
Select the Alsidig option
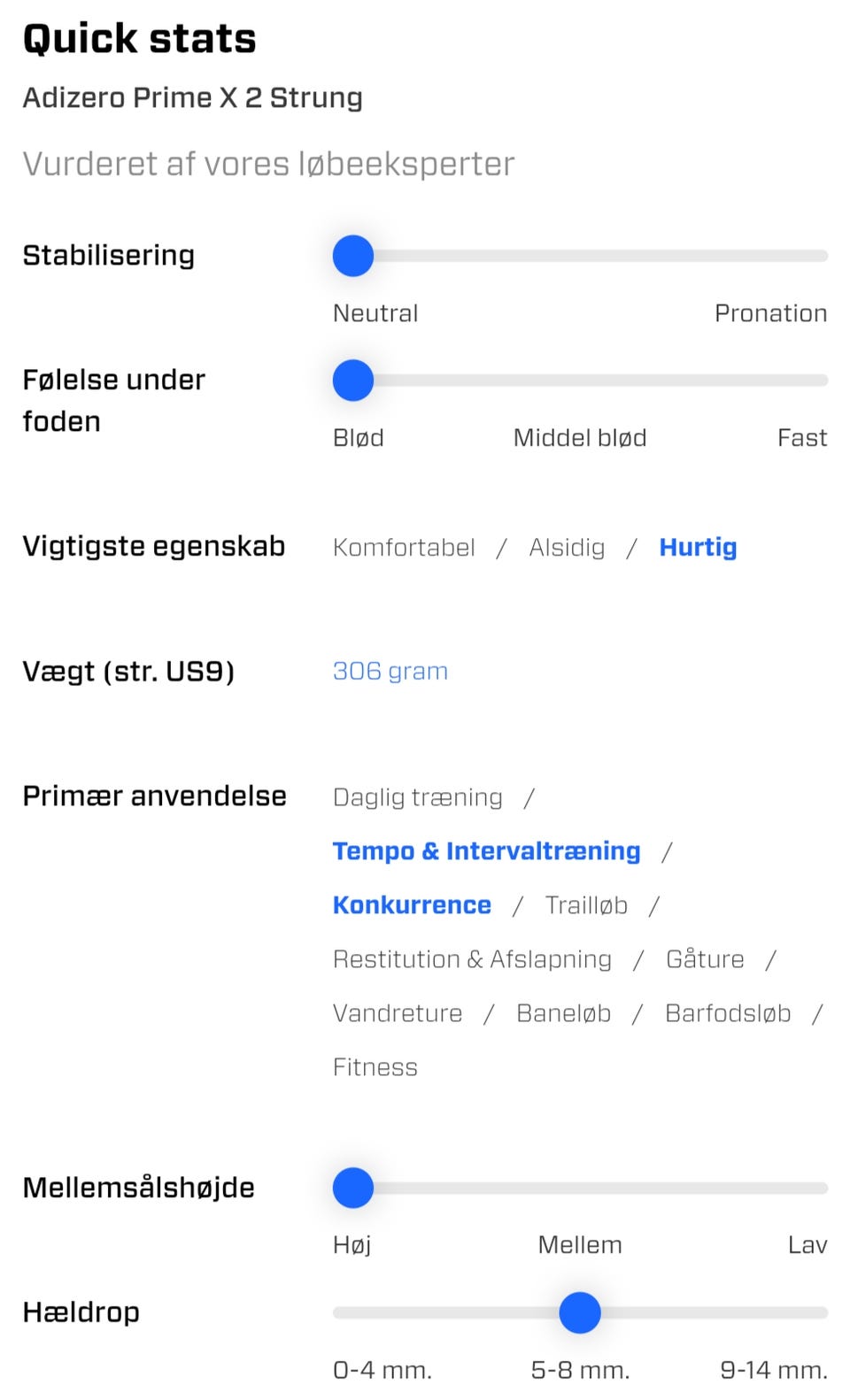click(x=567, y=547)
